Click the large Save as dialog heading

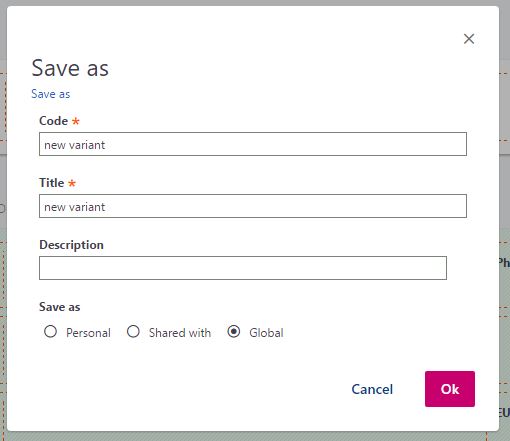[70, 68]
